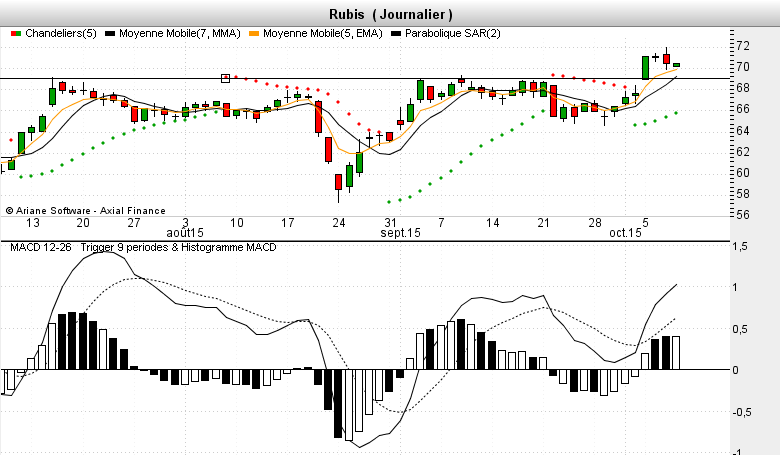Viewport: 780px width, 455px height.
Task: Click the price axis label 56
Action: click(743, 215)
